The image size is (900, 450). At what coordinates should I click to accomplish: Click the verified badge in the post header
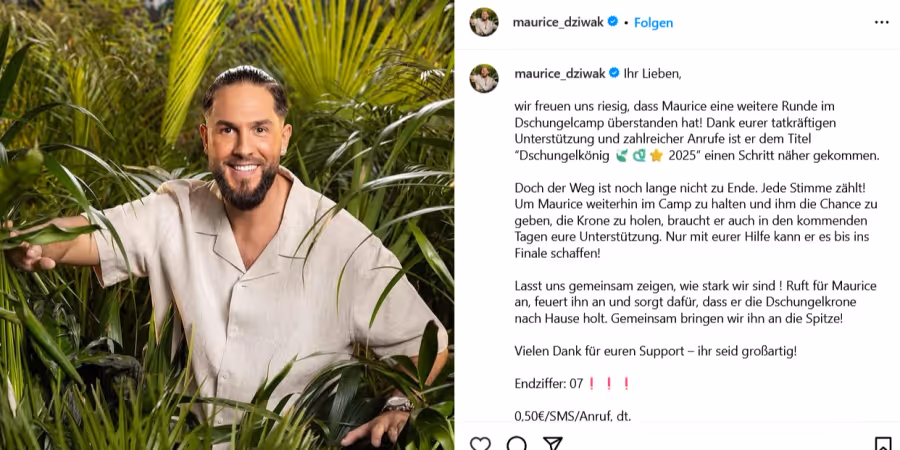(x=613, y=22)
